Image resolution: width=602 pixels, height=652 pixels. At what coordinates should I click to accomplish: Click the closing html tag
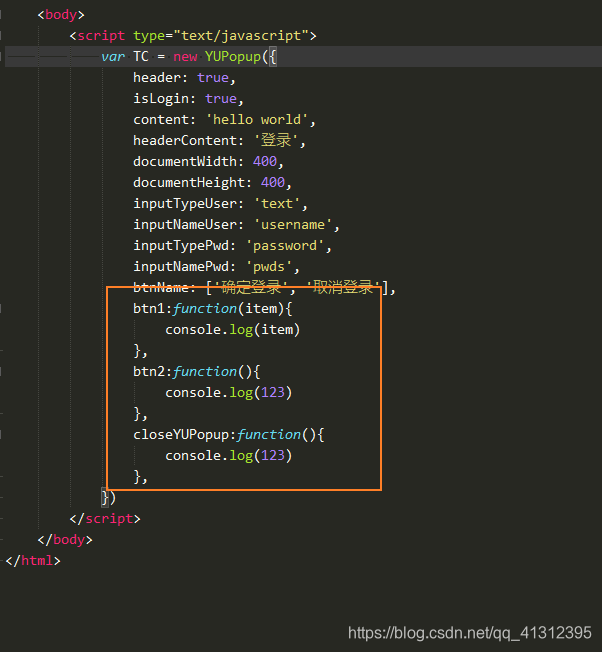pos(33,561)
